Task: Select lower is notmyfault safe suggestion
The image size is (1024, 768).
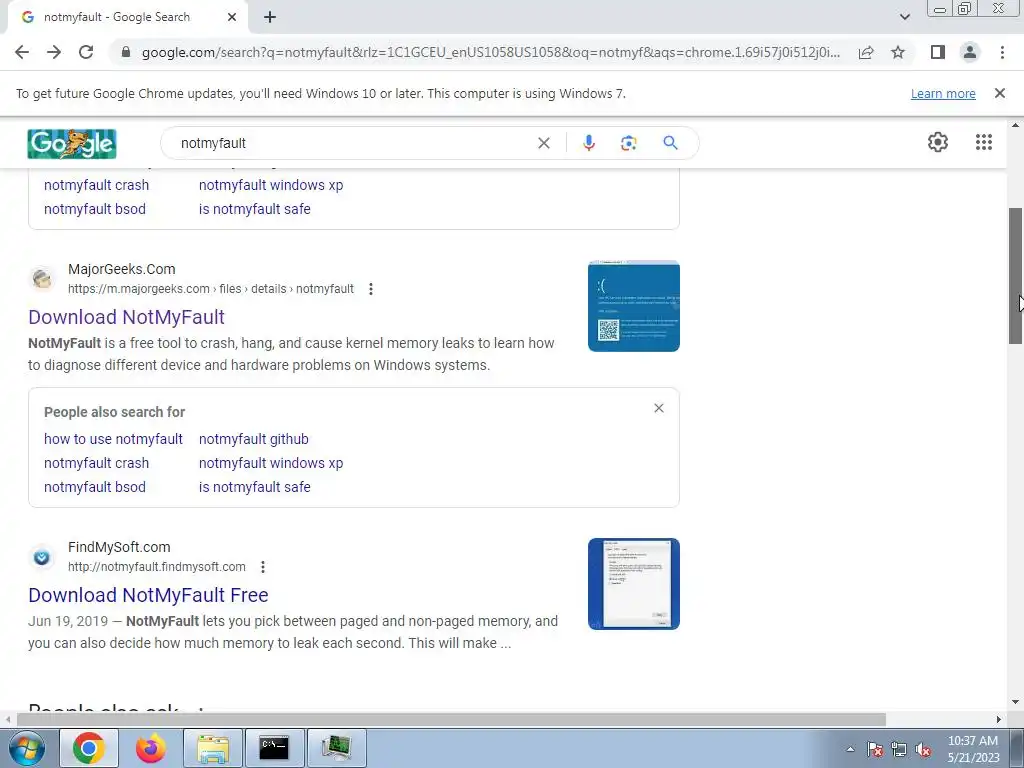Action: [x=254, y=487]
